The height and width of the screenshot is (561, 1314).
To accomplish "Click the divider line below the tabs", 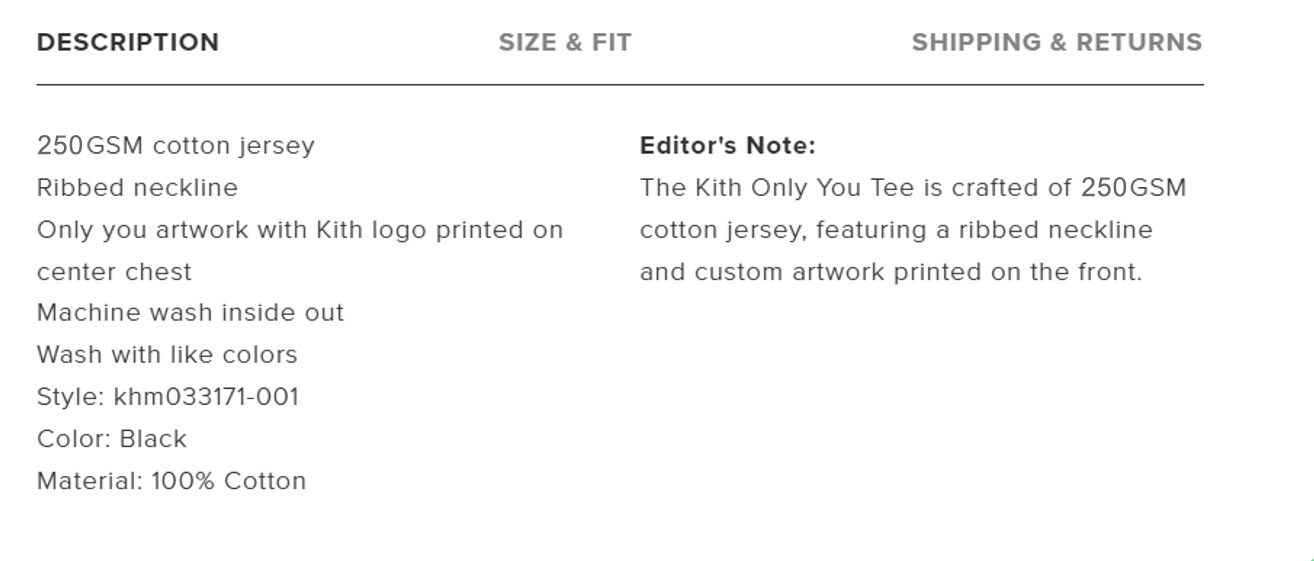I will point(620,85).
